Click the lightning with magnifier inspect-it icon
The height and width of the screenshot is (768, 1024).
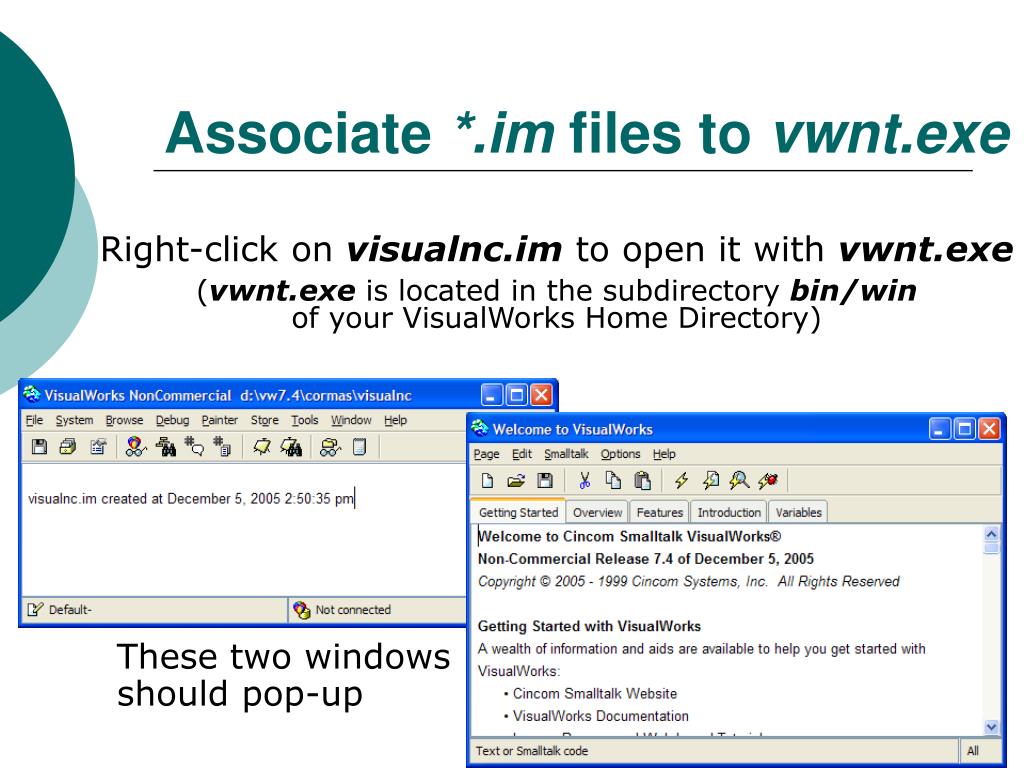pyautogui.click(x=739, y=481)
